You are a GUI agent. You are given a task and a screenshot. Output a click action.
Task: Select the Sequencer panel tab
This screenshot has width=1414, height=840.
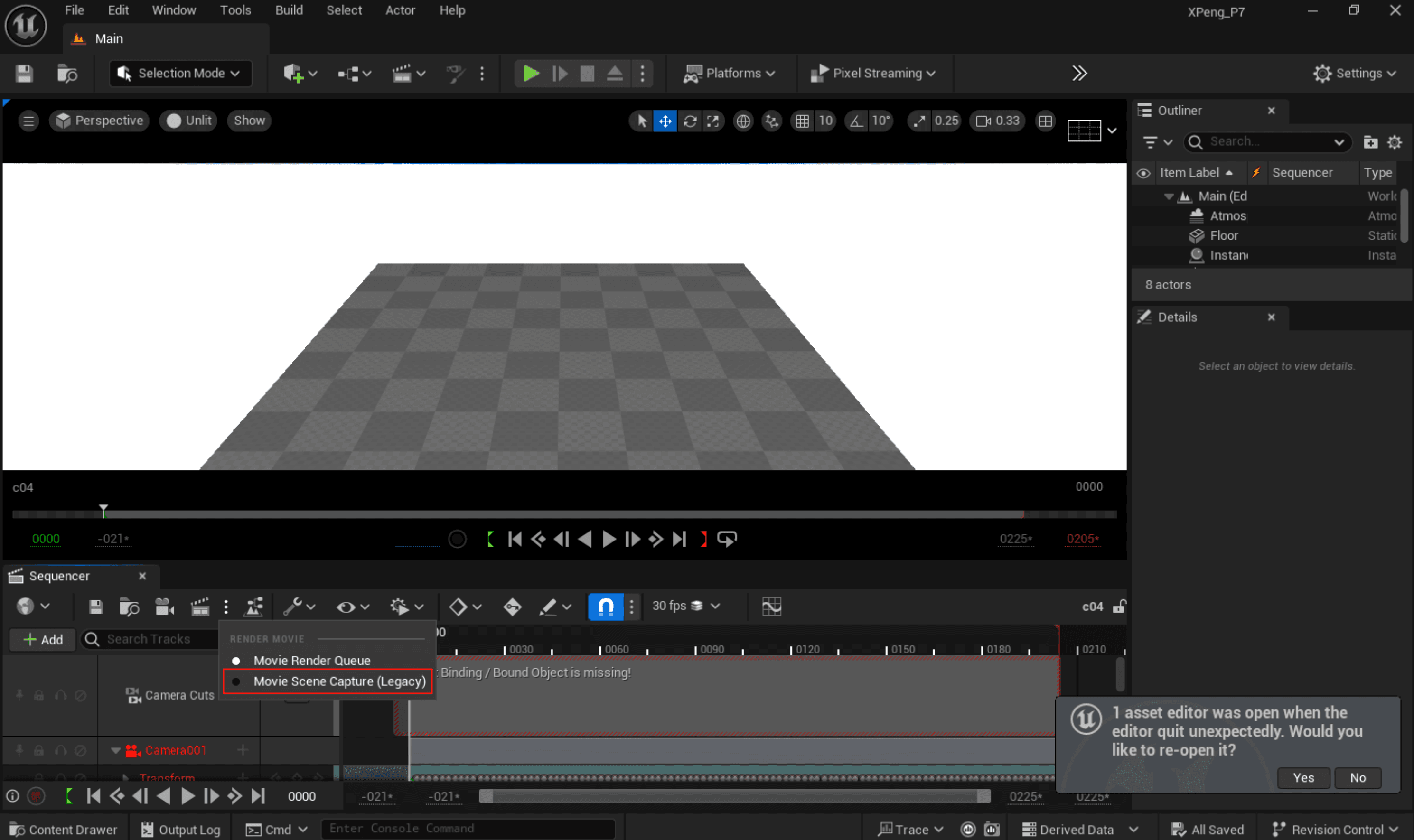81,576
